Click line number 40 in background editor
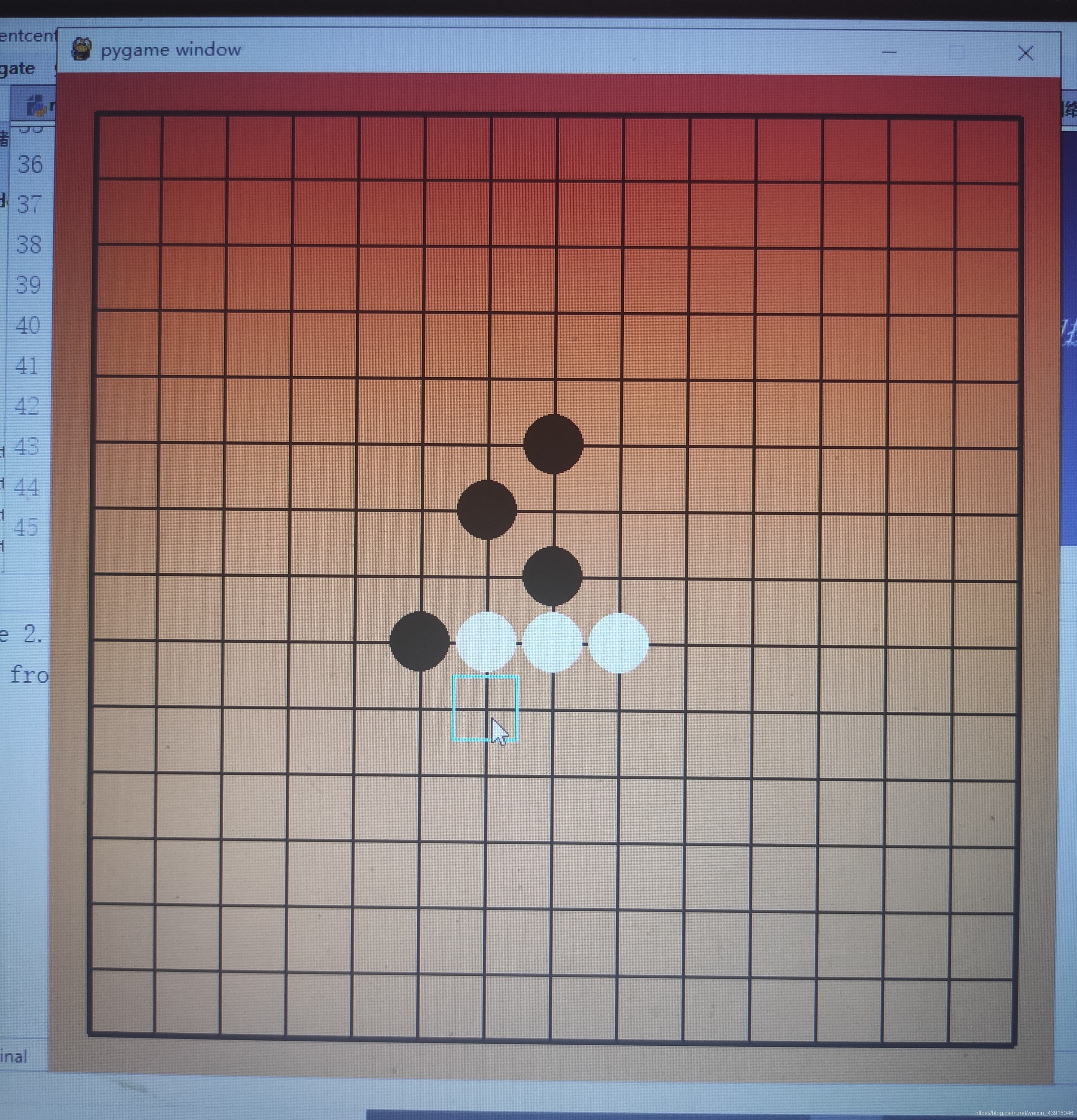Image resolution: width=1077 pixels, height=1120 pixels. 27,326
